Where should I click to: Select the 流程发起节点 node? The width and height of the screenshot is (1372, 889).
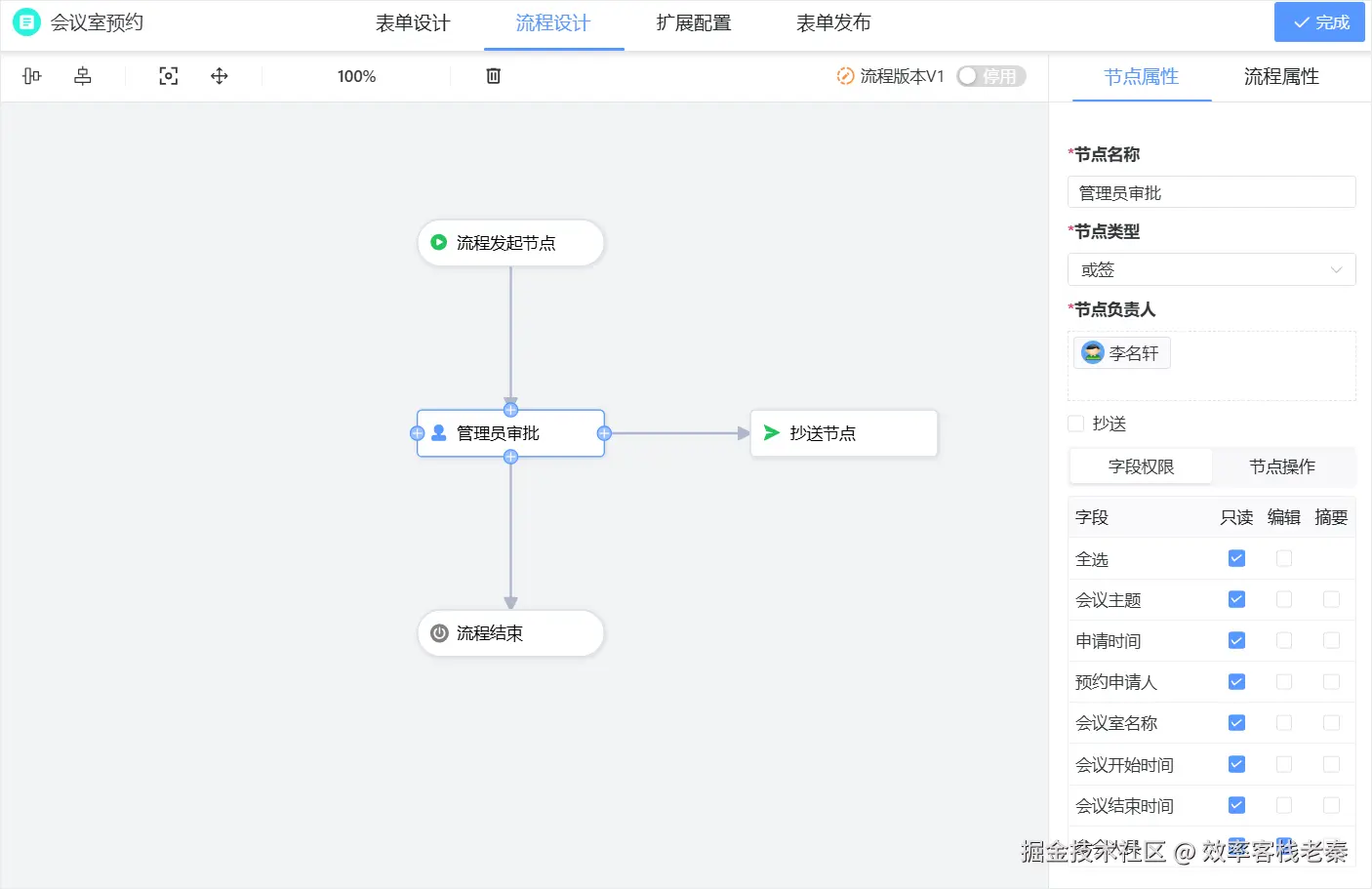pos(510,242)
